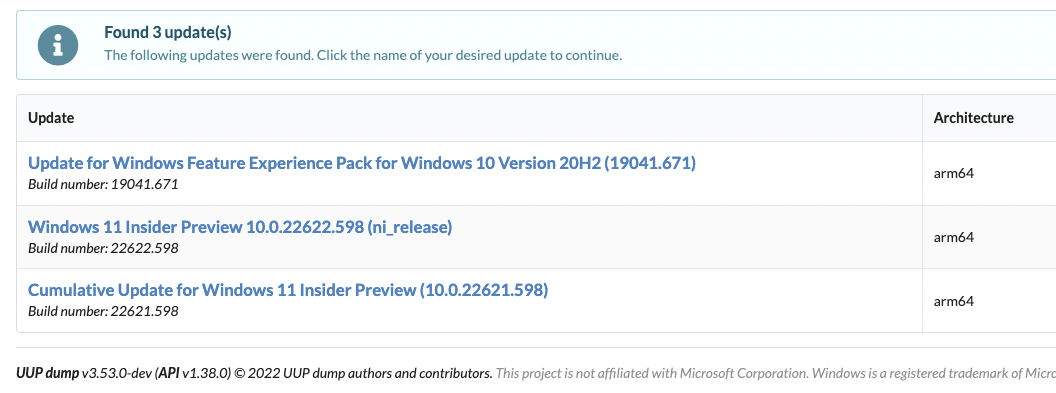Click the Update column header
Image resolution: width=1056 pixels, height=393 pixels.
[51, 118]
